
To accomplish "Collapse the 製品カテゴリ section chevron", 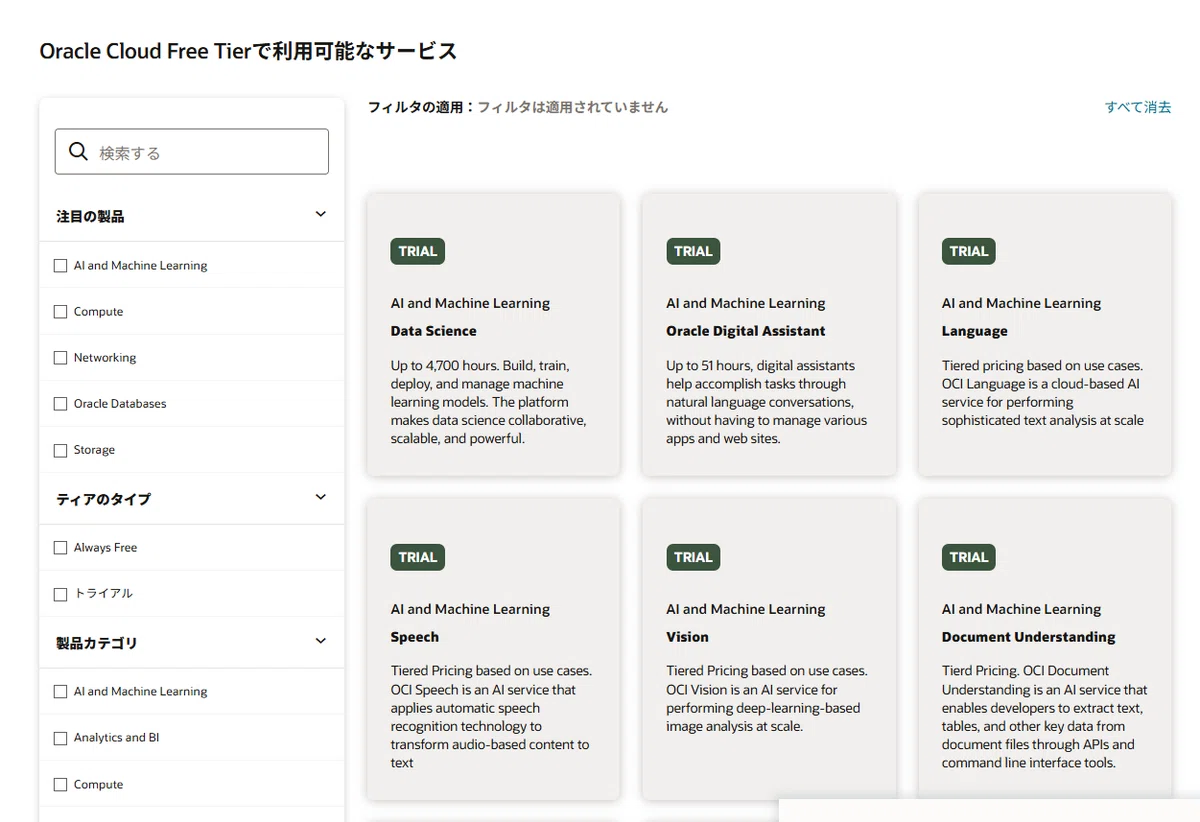I will click(320, 641).
